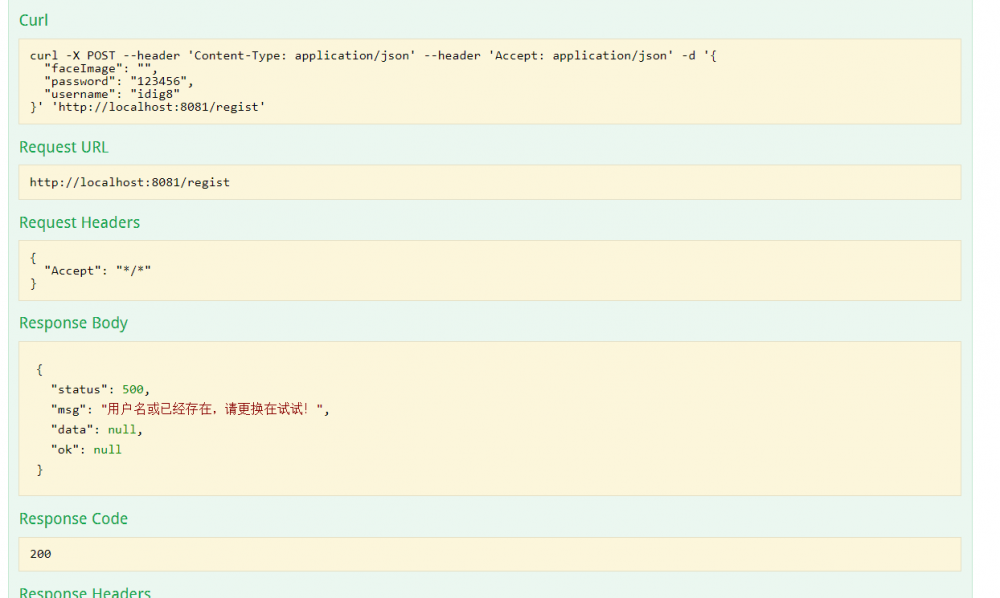The width and height of the screenshot is (1000, 598).
Task: Click the "data": null line
Action: point(96,430)
